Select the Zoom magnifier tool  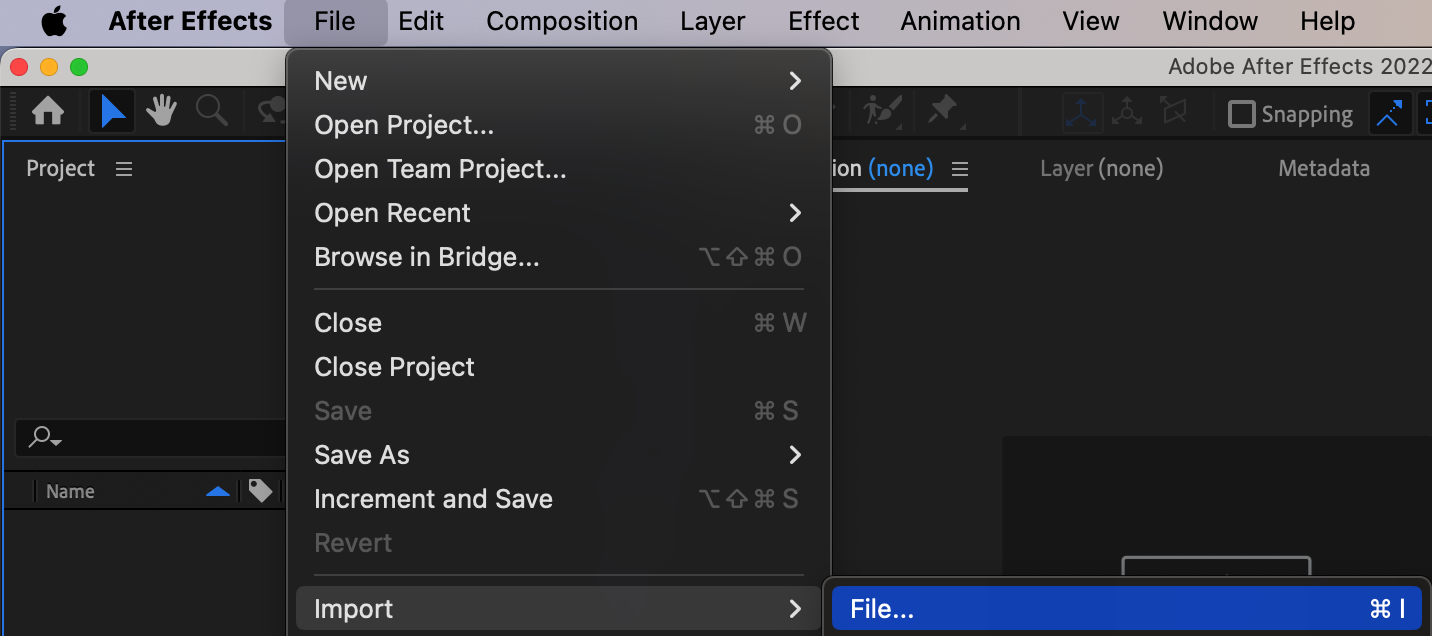click(x=211, y=112)
